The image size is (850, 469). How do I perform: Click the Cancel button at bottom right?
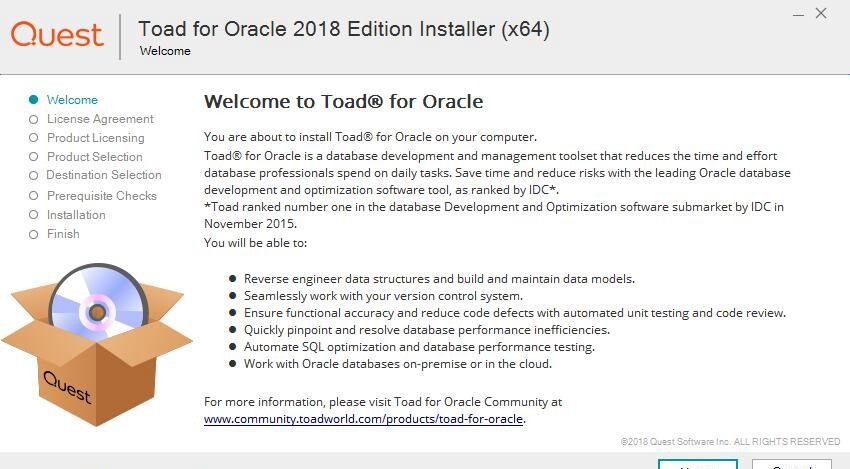[791, 465]
